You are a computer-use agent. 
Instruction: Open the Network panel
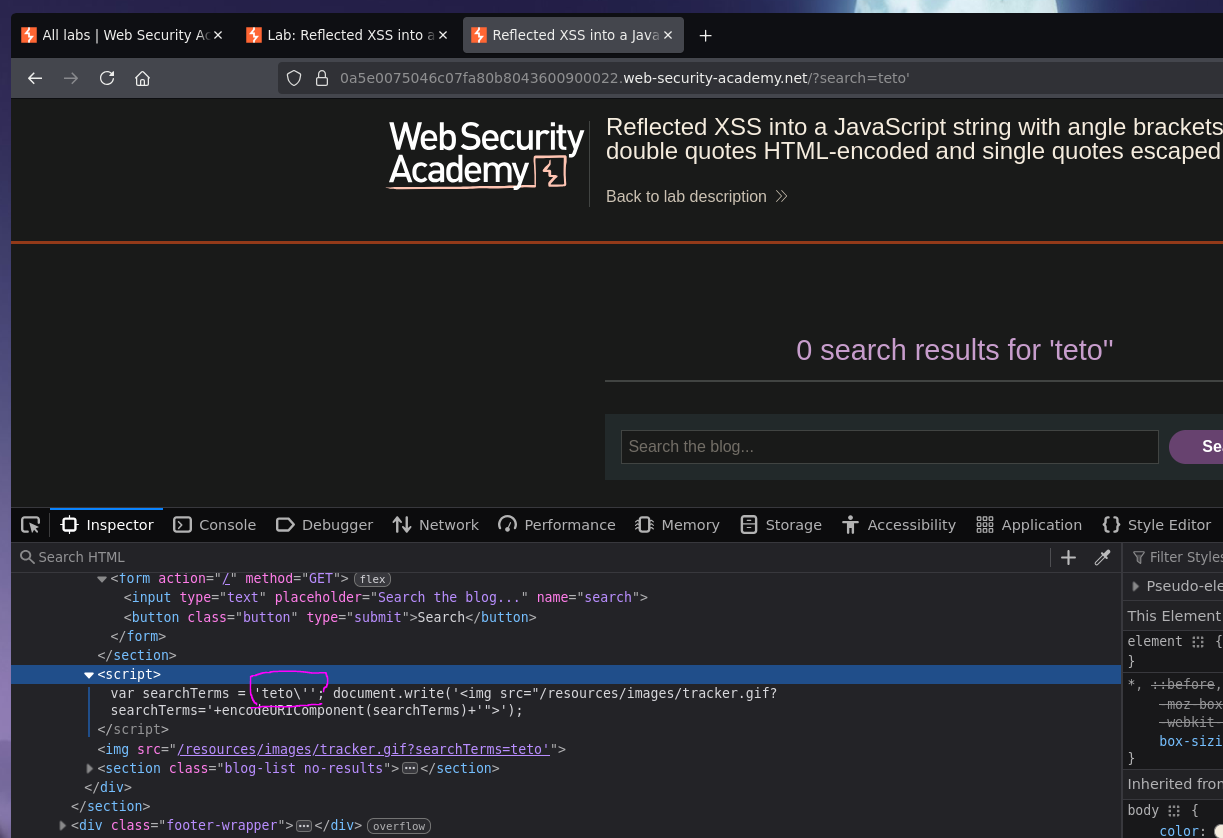[x=436, y=525]
